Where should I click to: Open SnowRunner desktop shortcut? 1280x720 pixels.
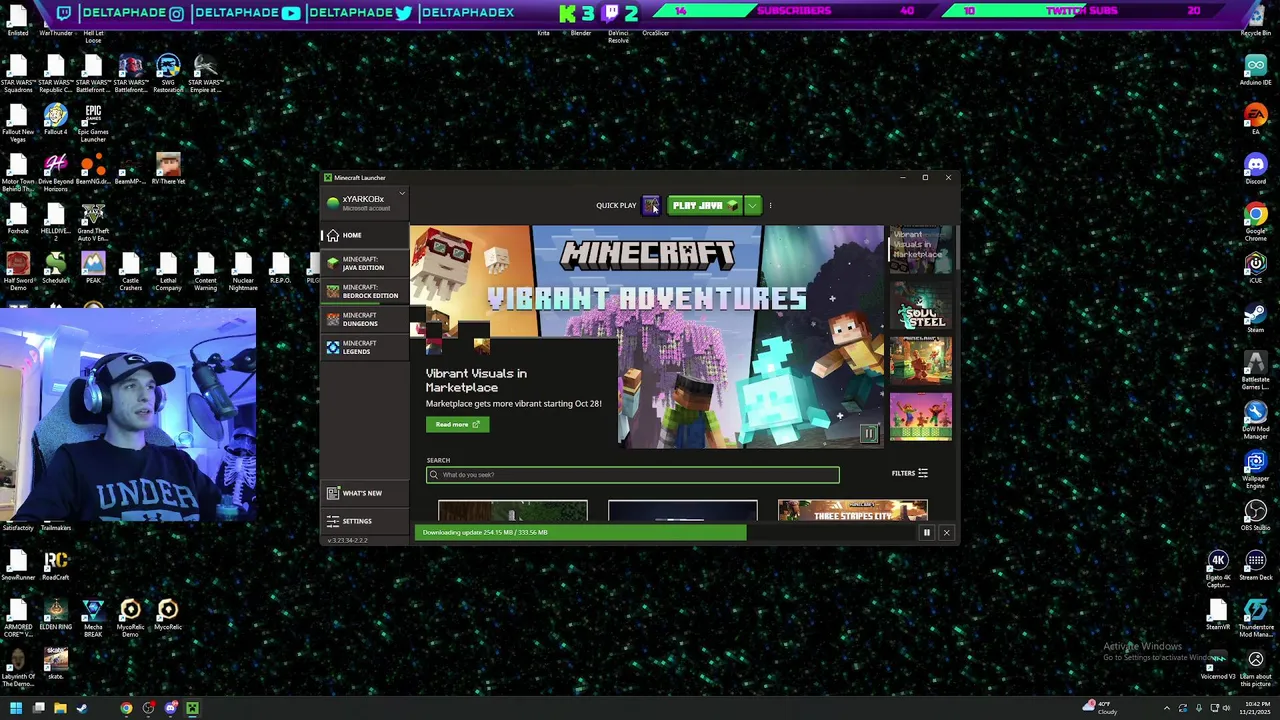coord(17,566)
